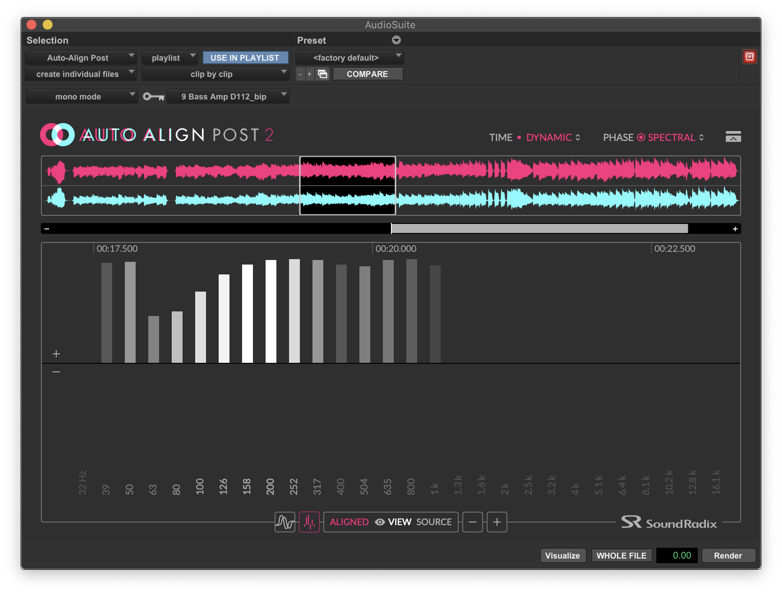Open the factory default preset dropdown
The width and height of the screenshot is (782, 594).
pos(350,58)
